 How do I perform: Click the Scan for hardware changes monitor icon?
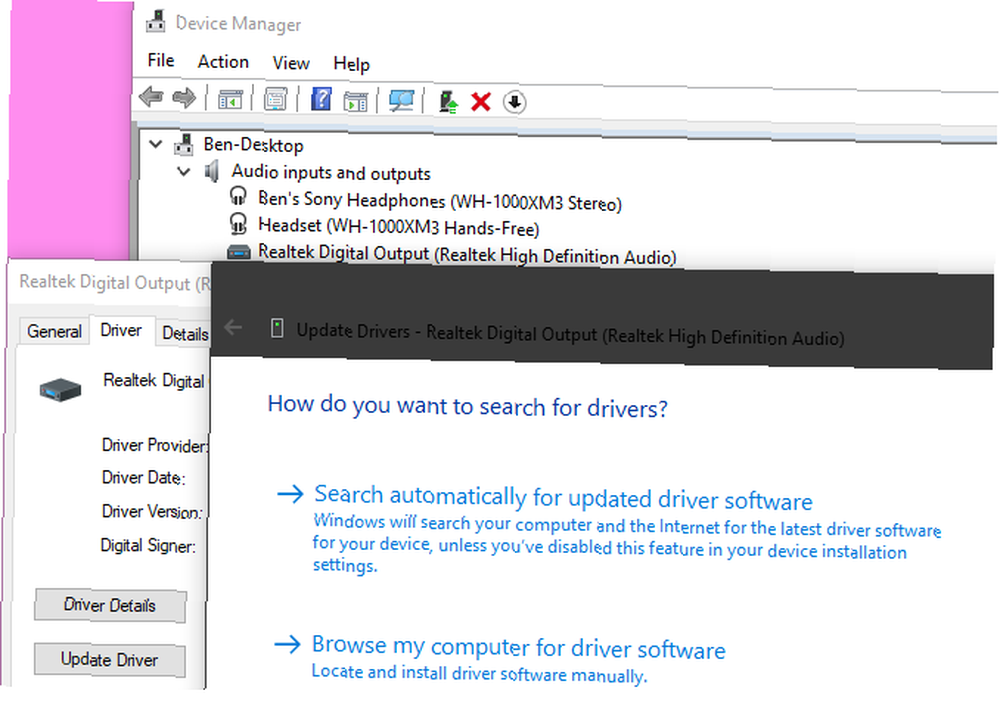[401, 101]
